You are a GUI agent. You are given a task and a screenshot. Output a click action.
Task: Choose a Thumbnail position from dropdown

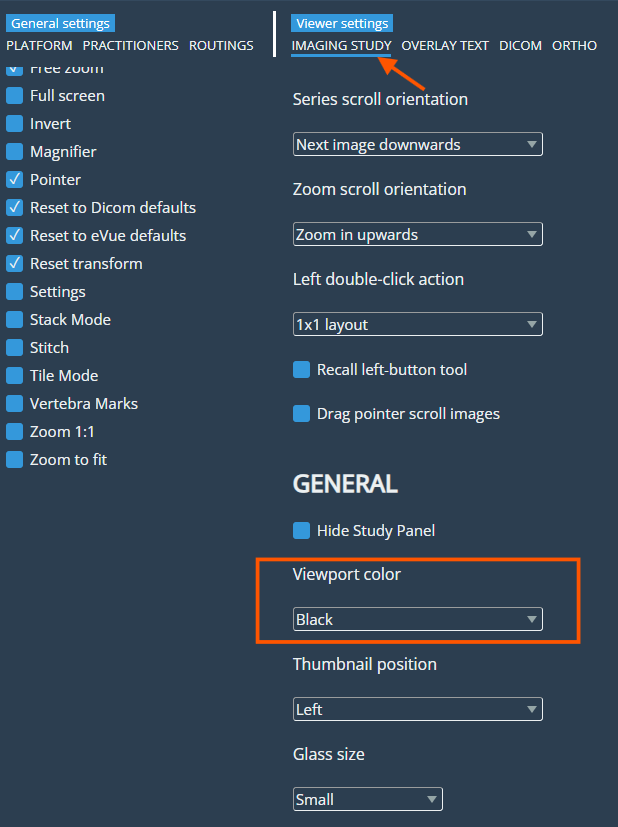point(417,710)
